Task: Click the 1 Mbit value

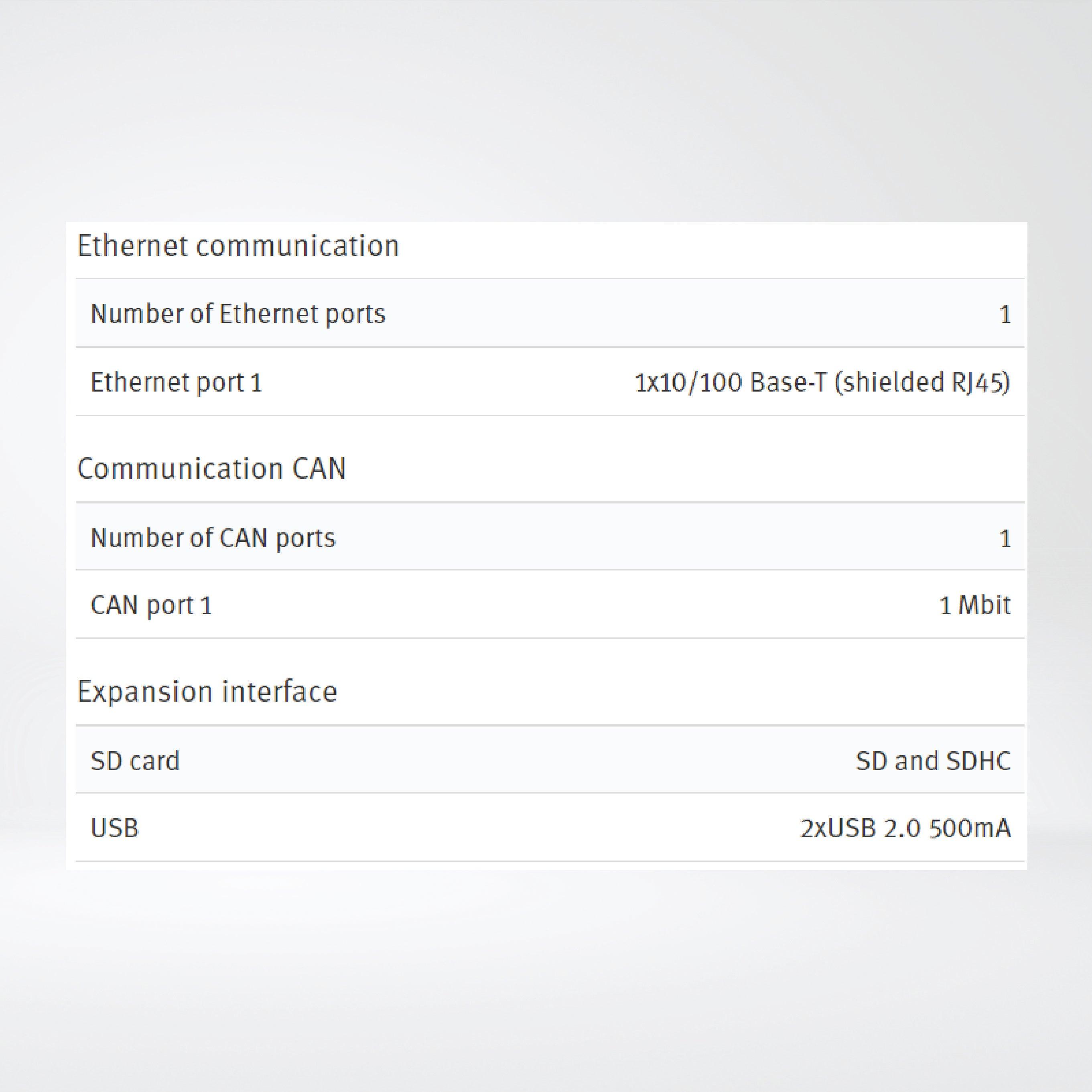Action: [x=974, y=606]
